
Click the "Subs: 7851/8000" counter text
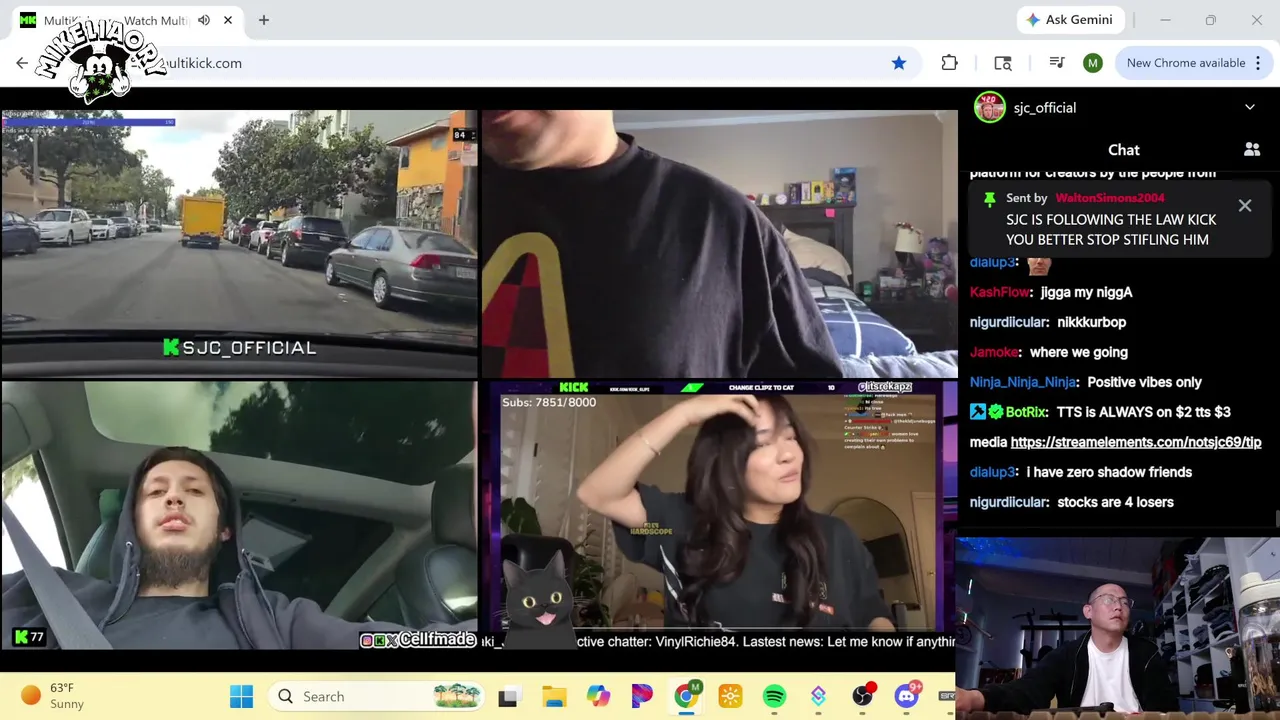(x=549, y=402)
